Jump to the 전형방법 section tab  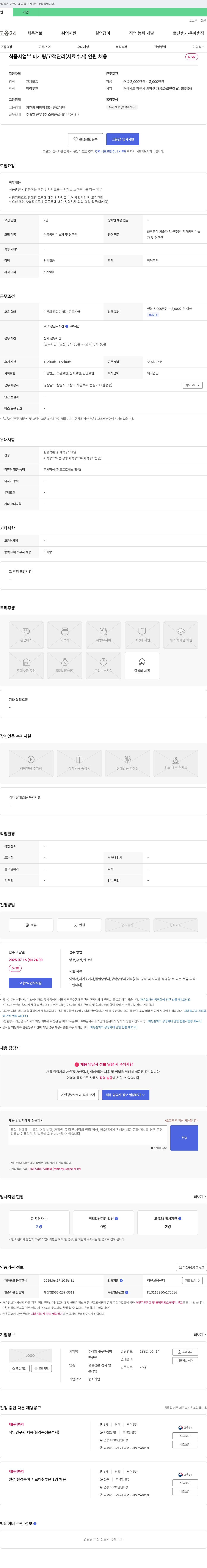tap(160, 47)
